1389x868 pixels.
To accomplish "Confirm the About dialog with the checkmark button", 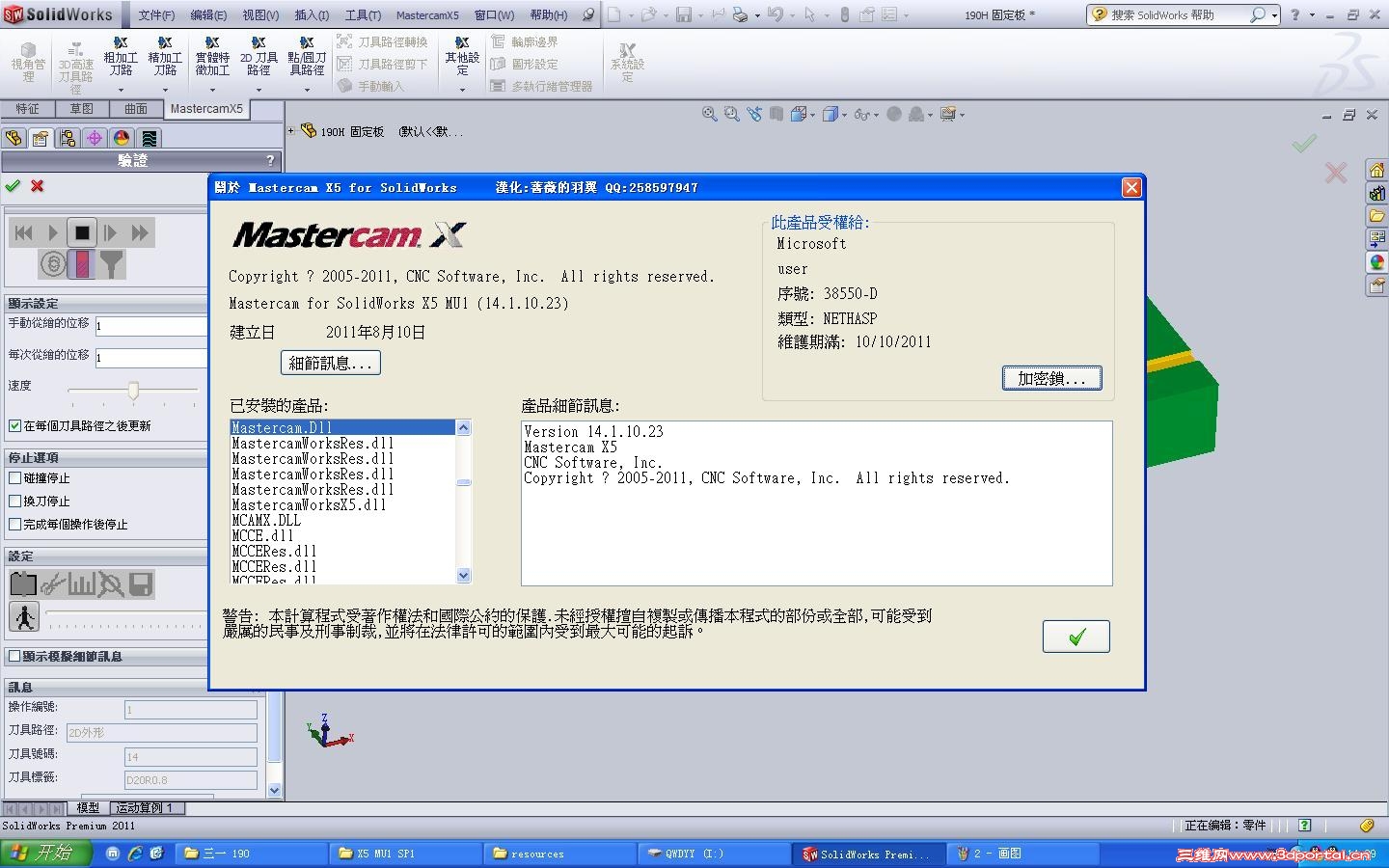I will pos(1076,637).
